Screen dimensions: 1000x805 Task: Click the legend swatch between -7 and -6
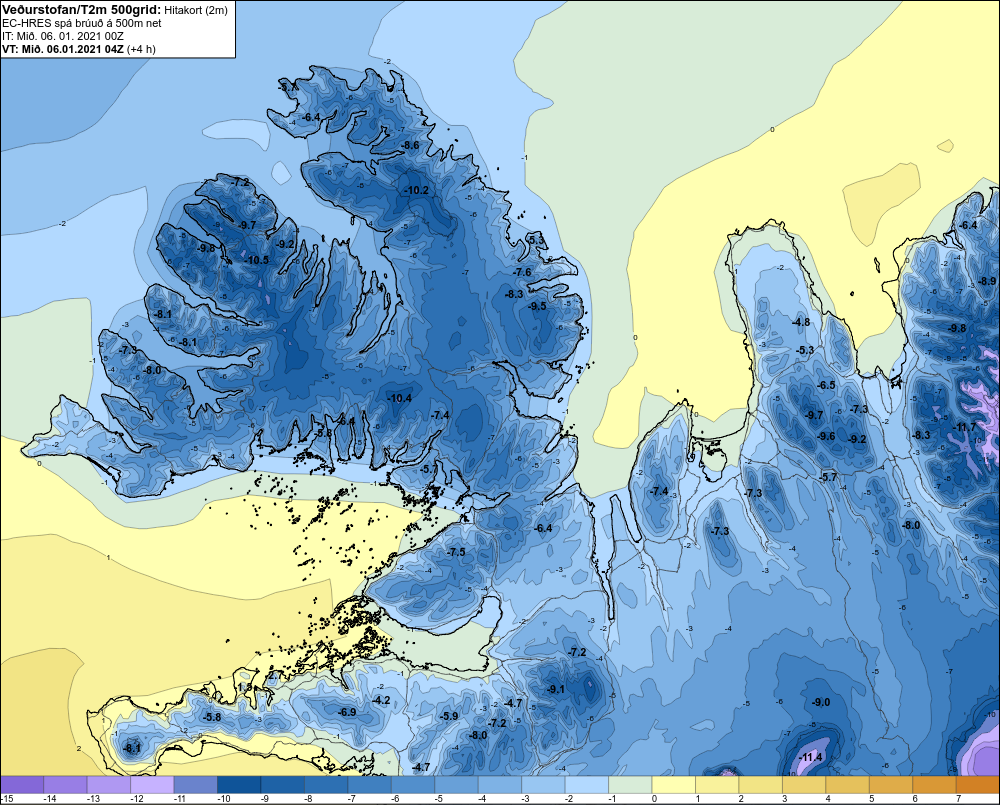370,785
